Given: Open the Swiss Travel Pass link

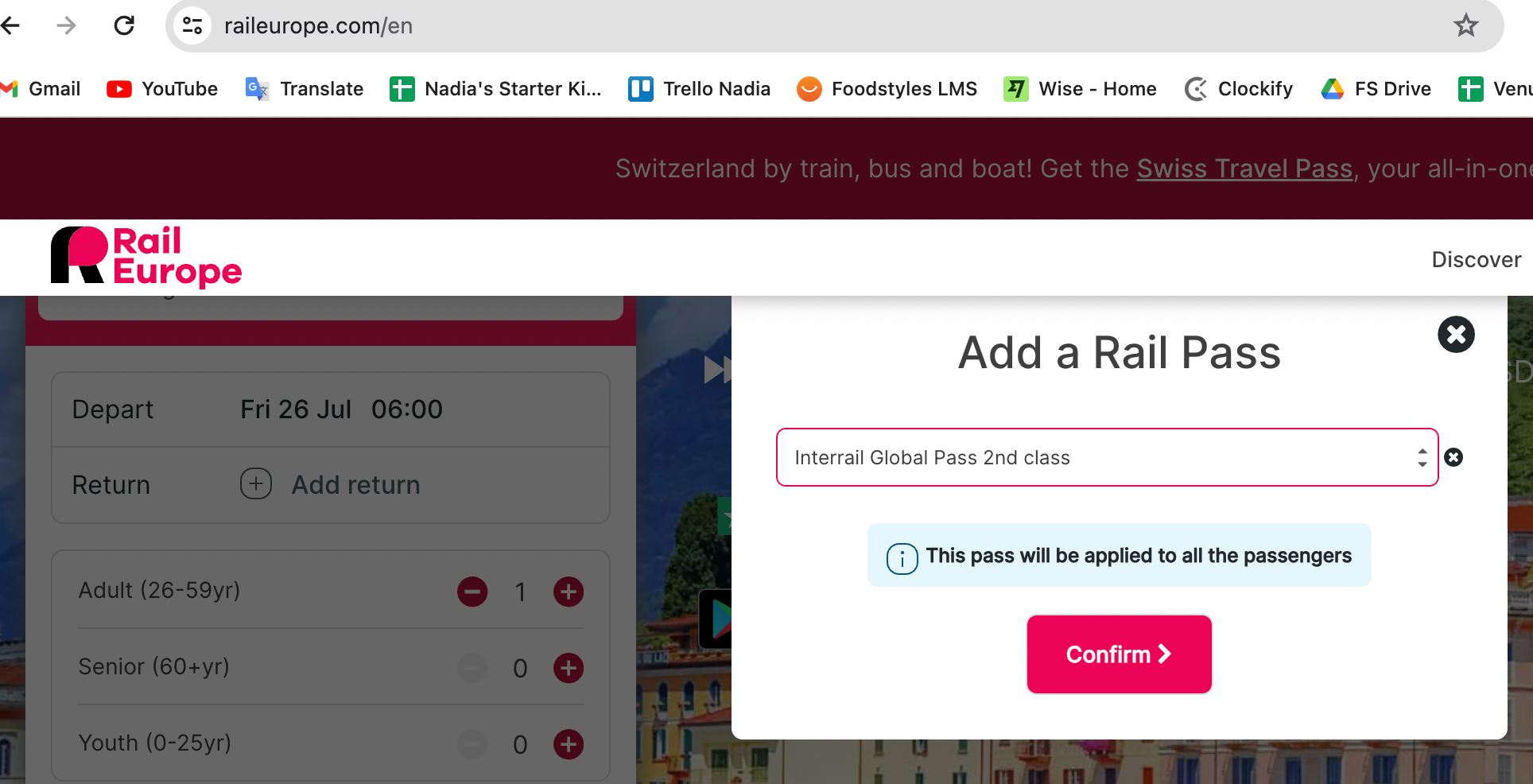Looking at the screenshot, I should click(x=1244, y=169).
